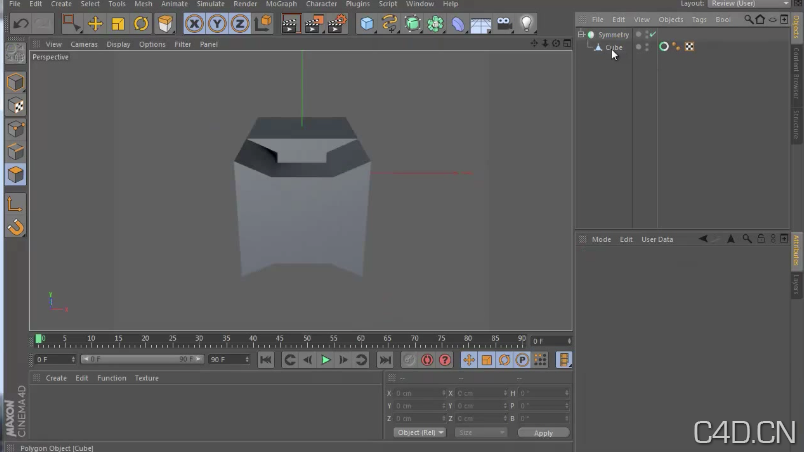This screenshot has height=452, width=804.
Task: Toggle the X axis lock
Action: click(194, 24)
